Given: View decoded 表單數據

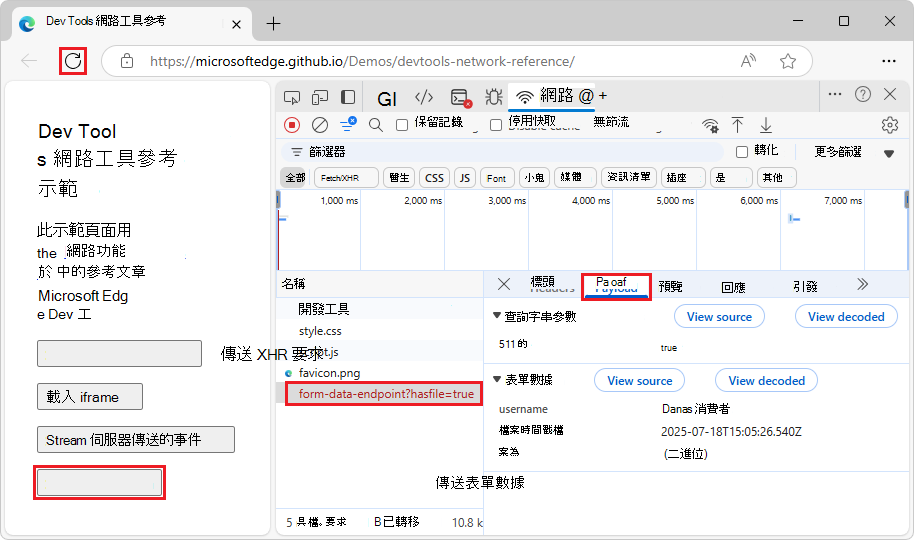Looking at the screenshot, I should tap(767, 381).
